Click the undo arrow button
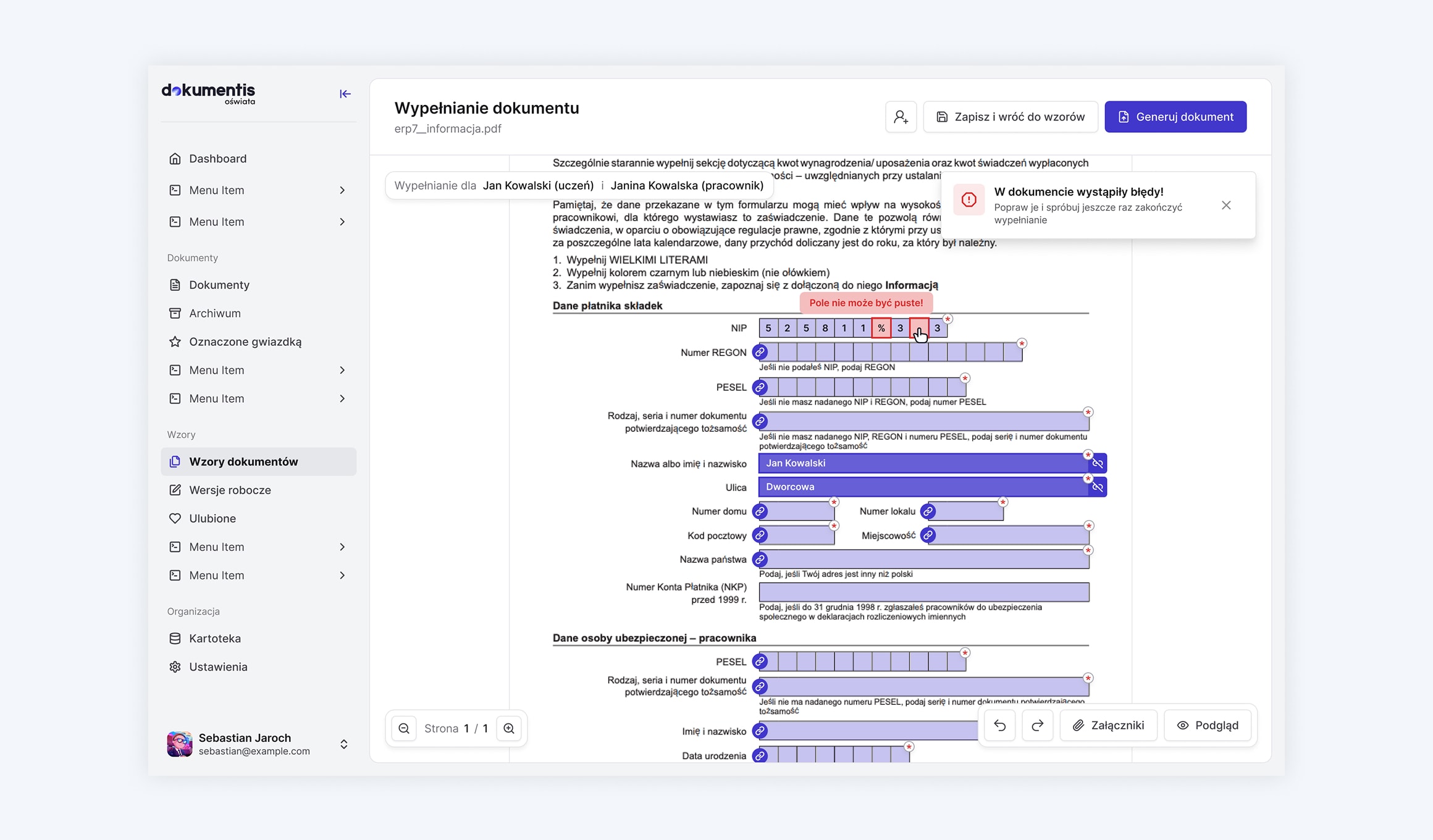Image resolution: width=1433 pixels, height=840 pixels. (1000, 725)
